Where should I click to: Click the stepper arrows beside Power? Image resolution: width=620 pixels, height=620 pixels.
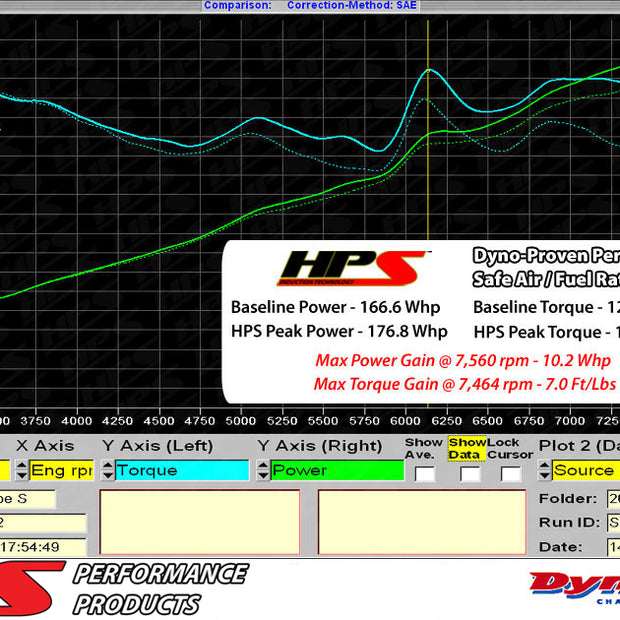point(263,470)
